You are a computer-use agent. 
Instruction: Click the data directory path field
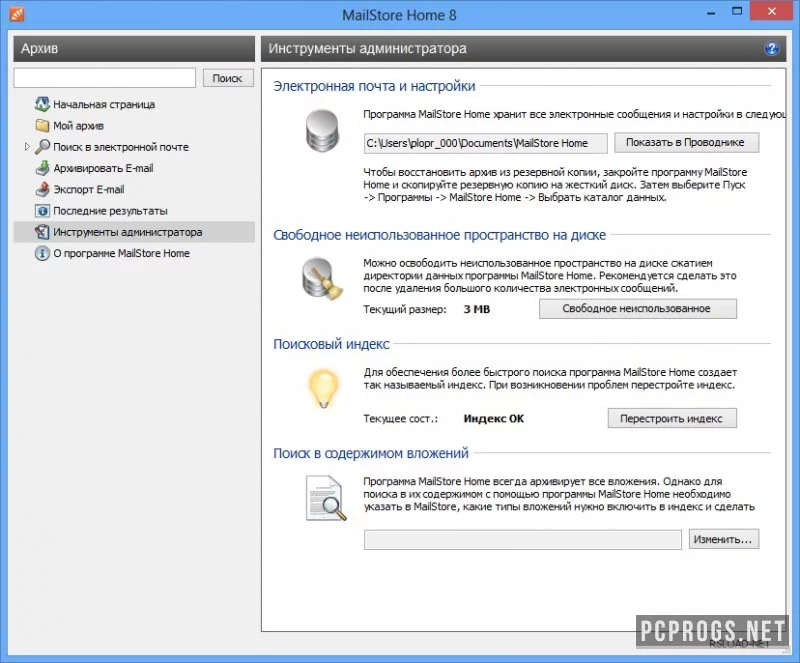[x=485, y=143]
